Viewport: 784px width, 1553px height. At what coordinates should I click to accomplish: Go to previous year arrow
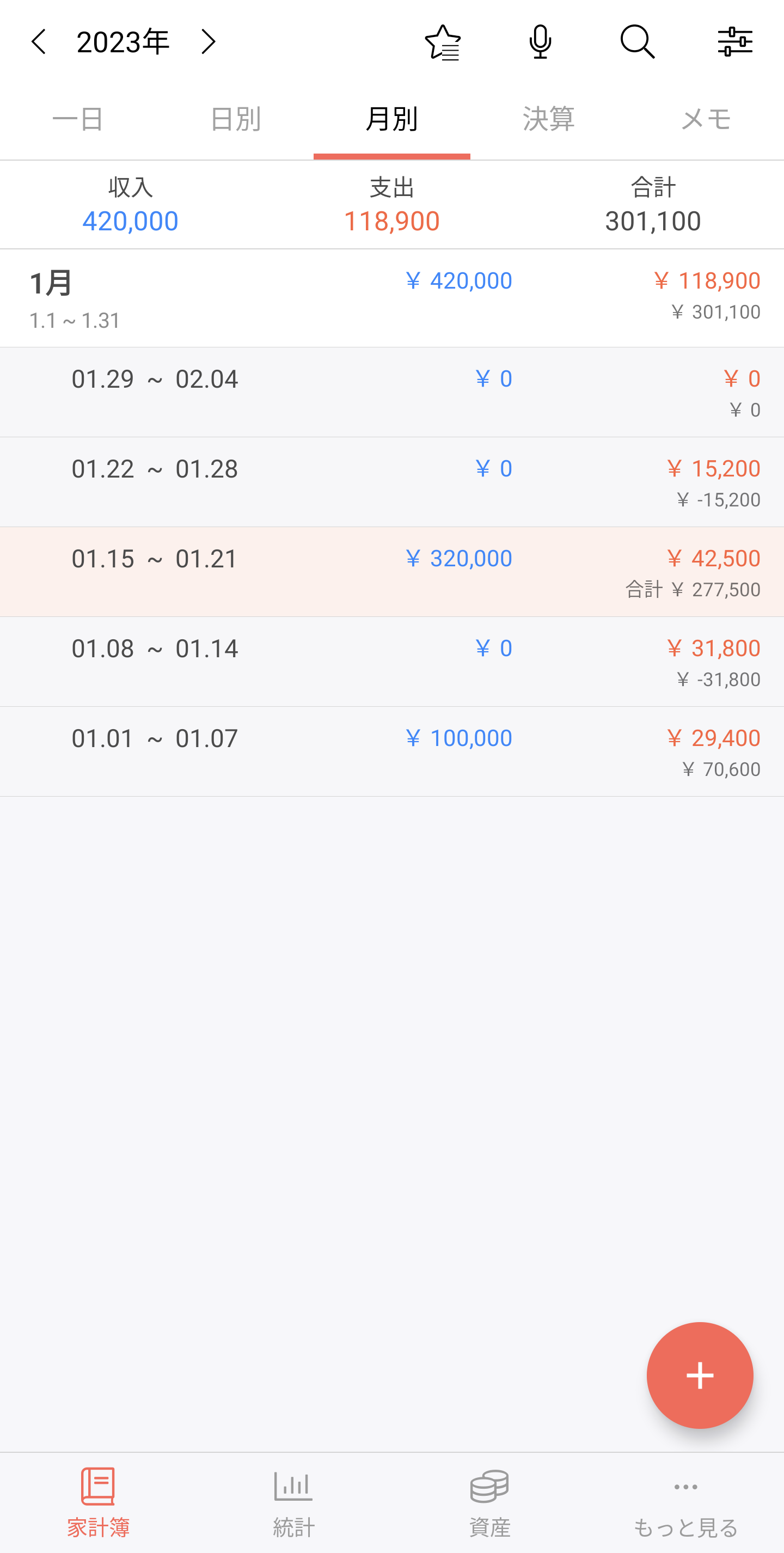(39, 42)
